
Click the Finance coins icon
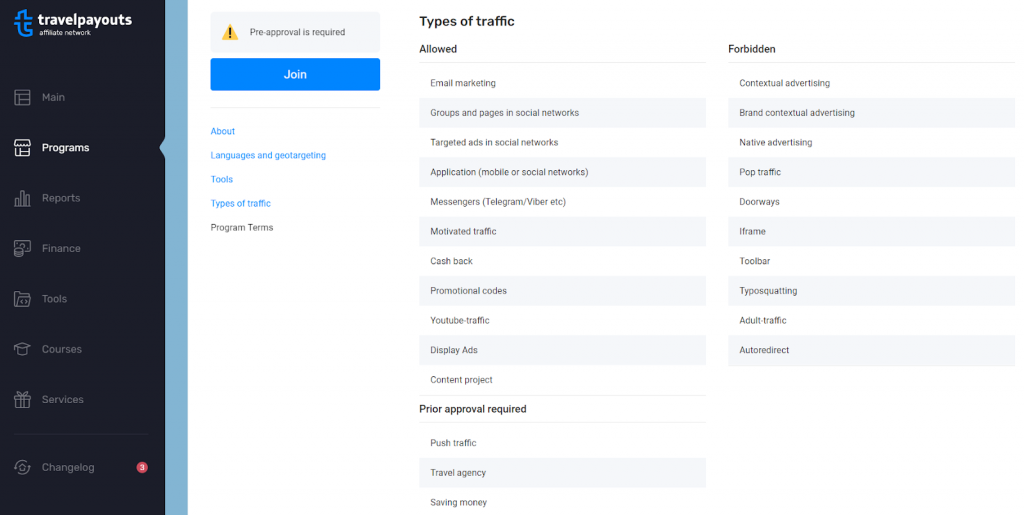click(22, 248)
